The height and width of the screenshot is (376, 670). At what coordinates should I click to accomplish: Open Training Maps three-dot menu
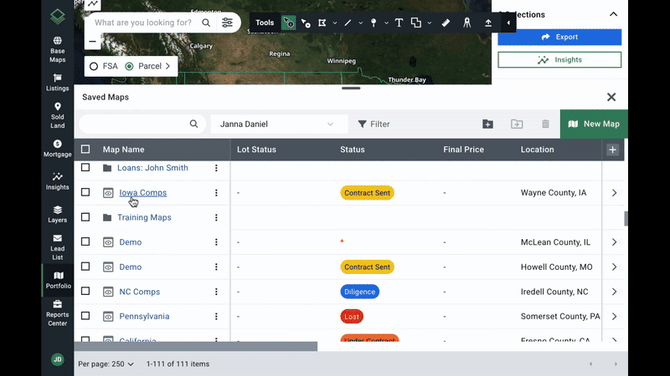[x=216, y=217]
